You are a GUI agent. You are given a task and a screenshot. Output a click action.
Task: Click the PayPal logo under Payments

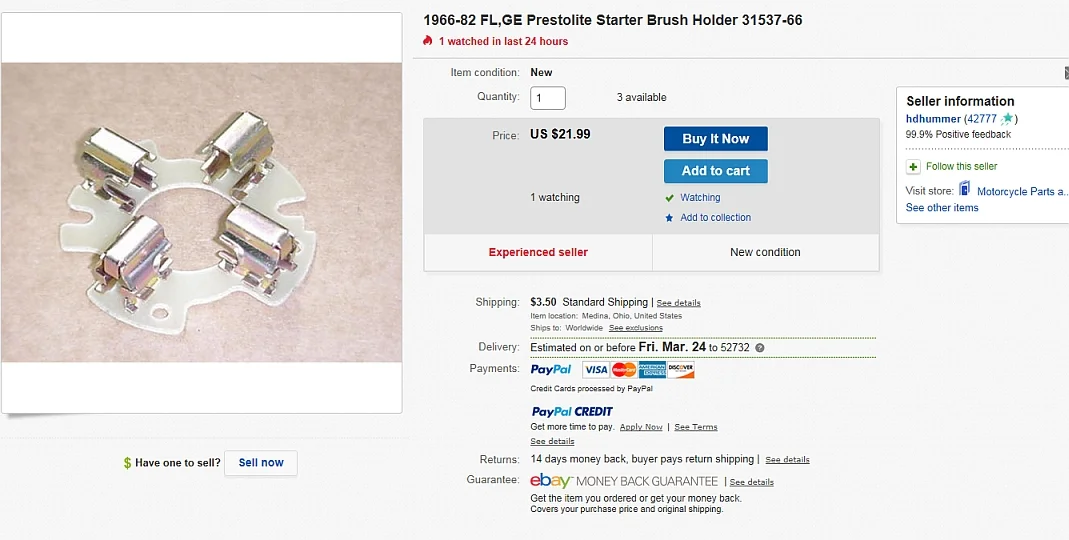[x=551, y=370]
